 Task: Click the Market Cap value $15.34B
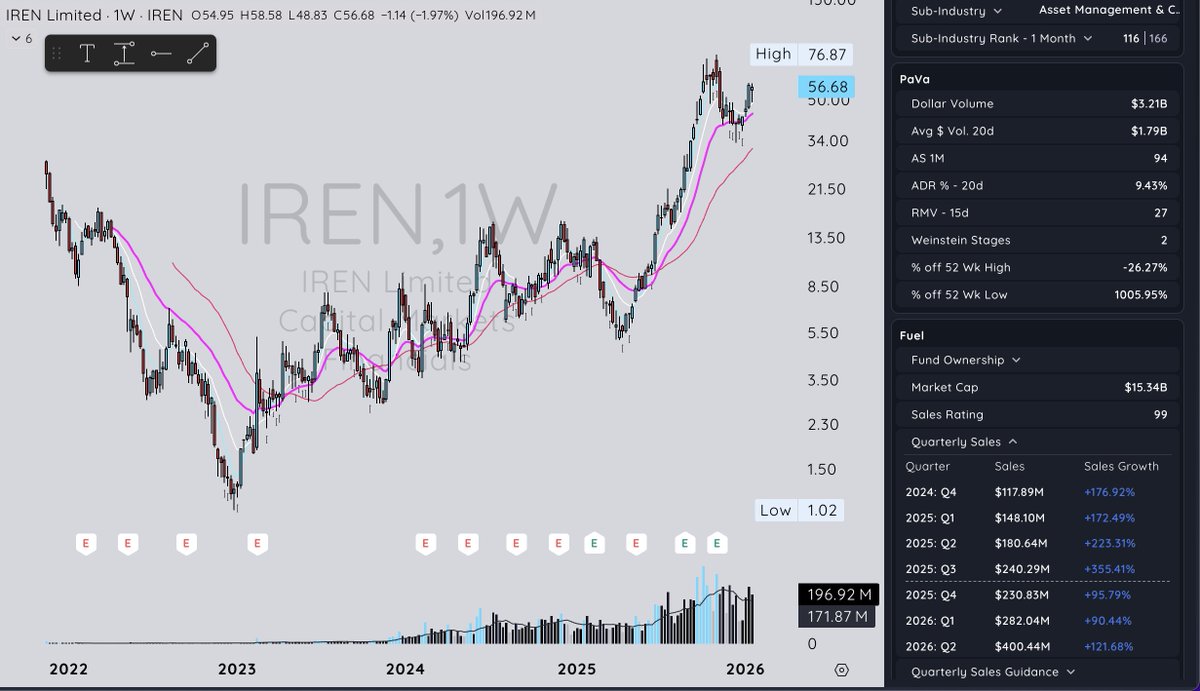[1145, 387]
